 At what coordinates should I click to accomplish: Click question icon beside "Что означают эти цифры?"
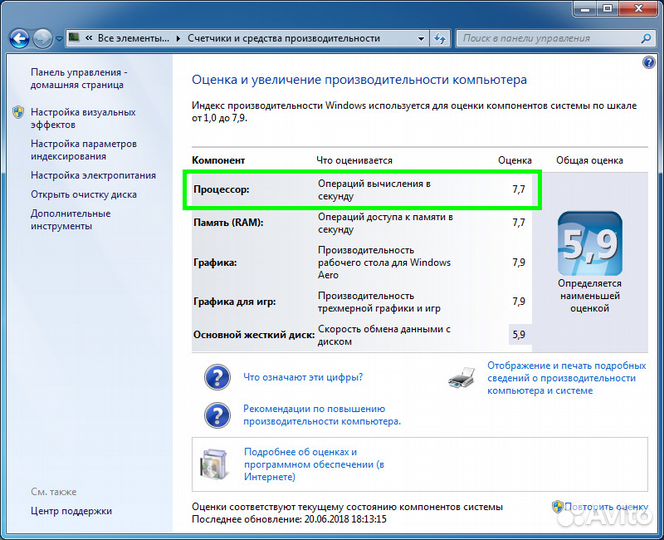[217, 377]
